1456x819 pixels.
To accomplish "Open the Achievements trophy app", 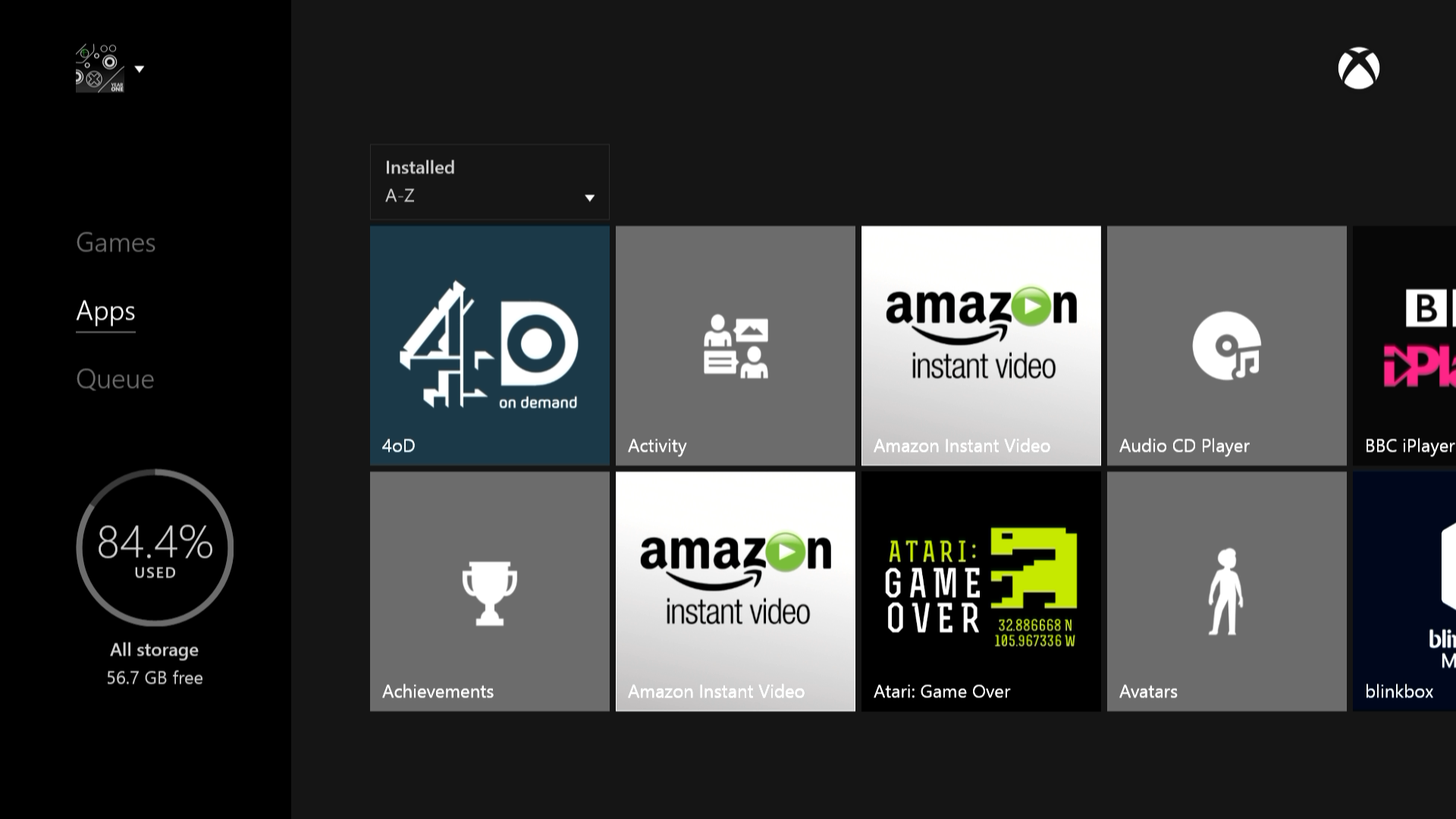I will tap(489, 590).
